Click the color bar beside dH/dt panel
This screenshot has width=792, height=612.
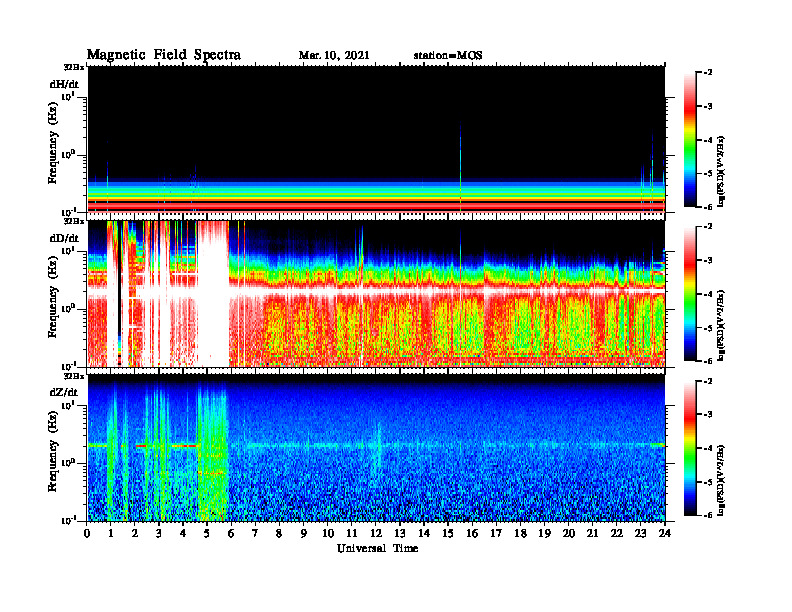click(690, 140)
